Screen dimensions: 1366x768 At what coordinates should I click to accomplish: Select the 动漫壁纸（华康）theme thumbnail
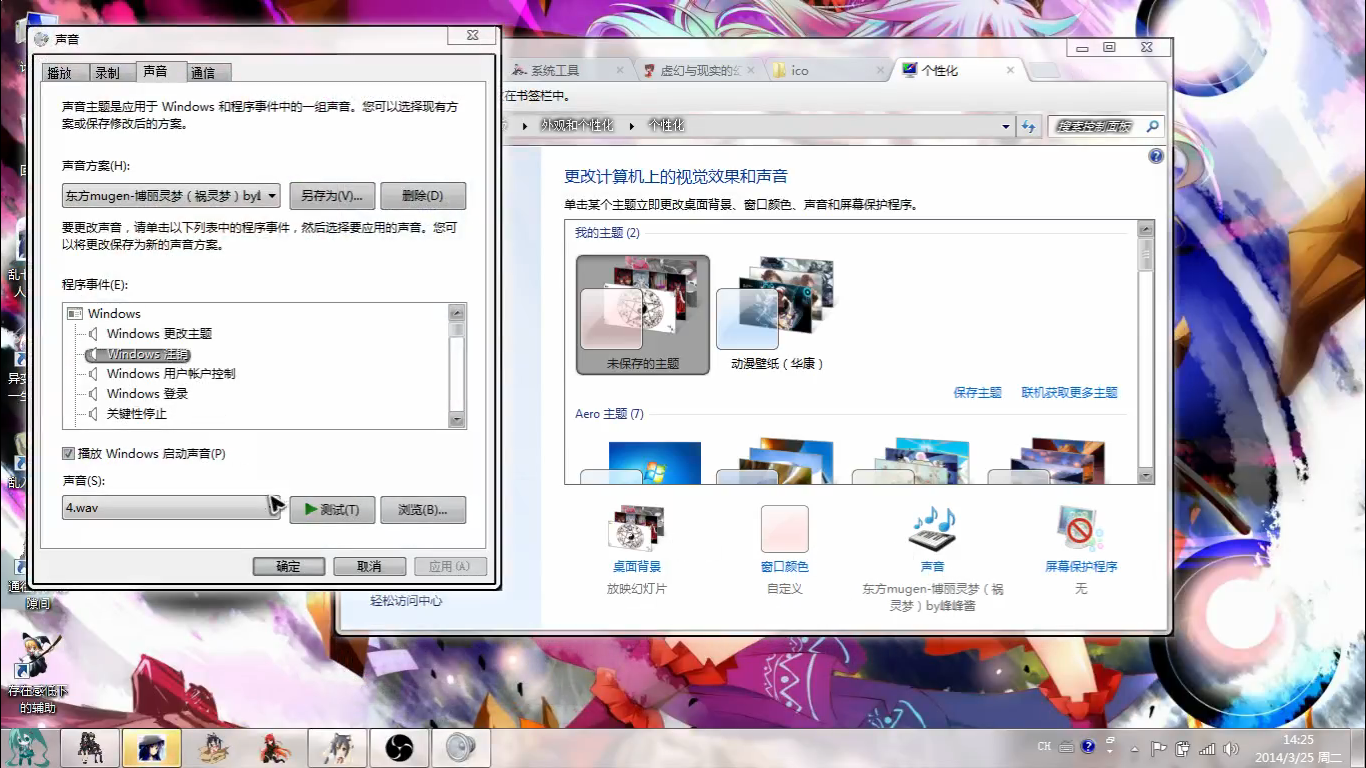(777, 315)
